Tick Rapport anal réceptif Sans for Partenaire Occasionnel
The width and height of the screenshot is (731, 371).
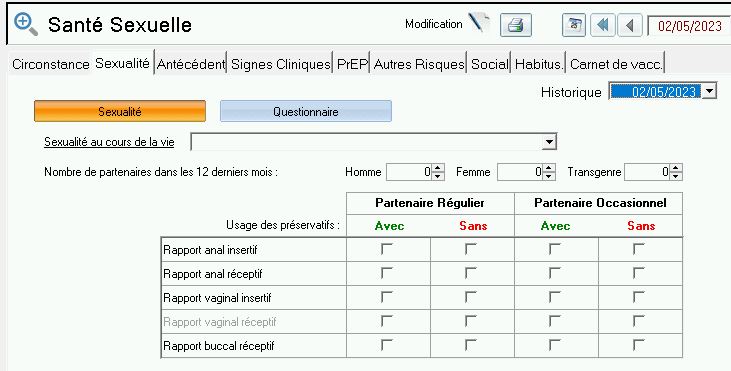coord(638,273)
